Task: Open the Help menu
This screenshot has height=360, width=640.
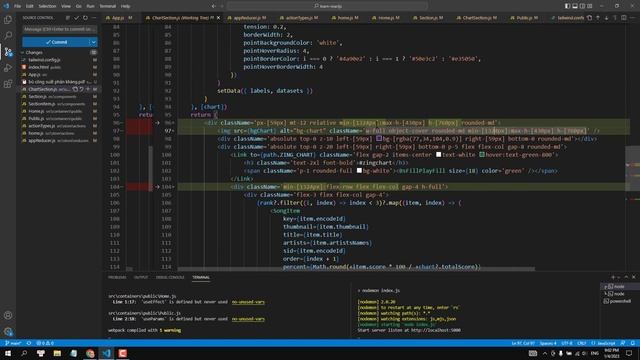Action: click(x=126, y=6)
